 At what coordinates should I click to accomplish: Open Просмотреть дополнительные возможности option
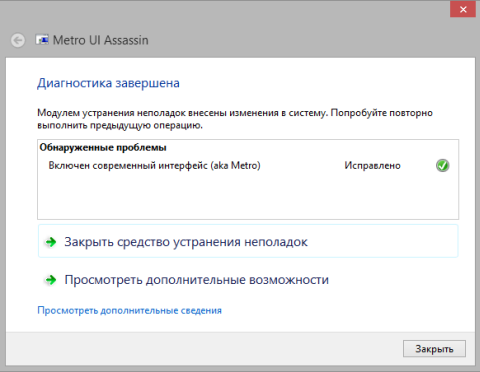click(x=248, y=279)
